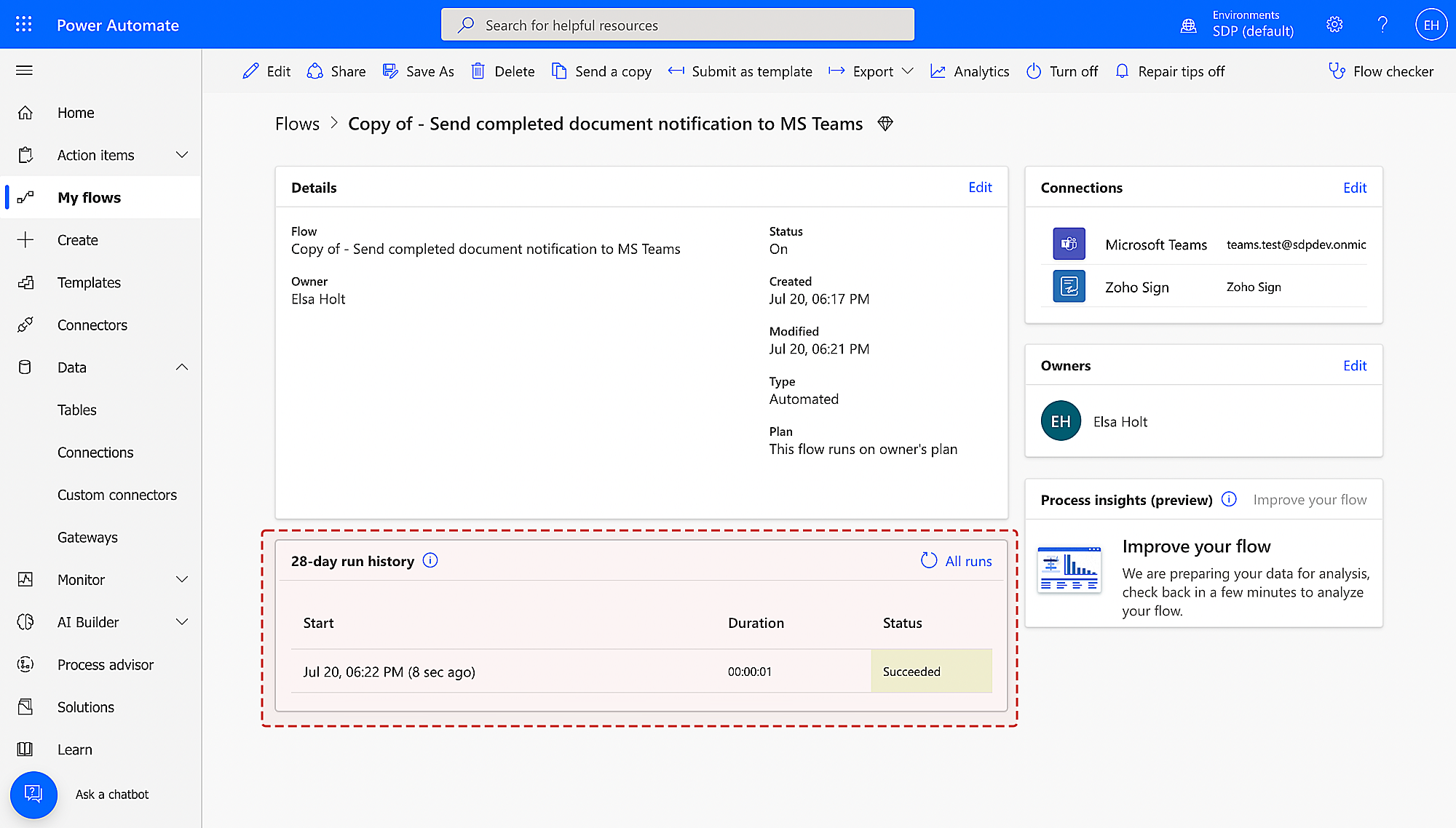Click Submit as template
This screenshot has width=1456, height=828.
click(x=740, y=71)
